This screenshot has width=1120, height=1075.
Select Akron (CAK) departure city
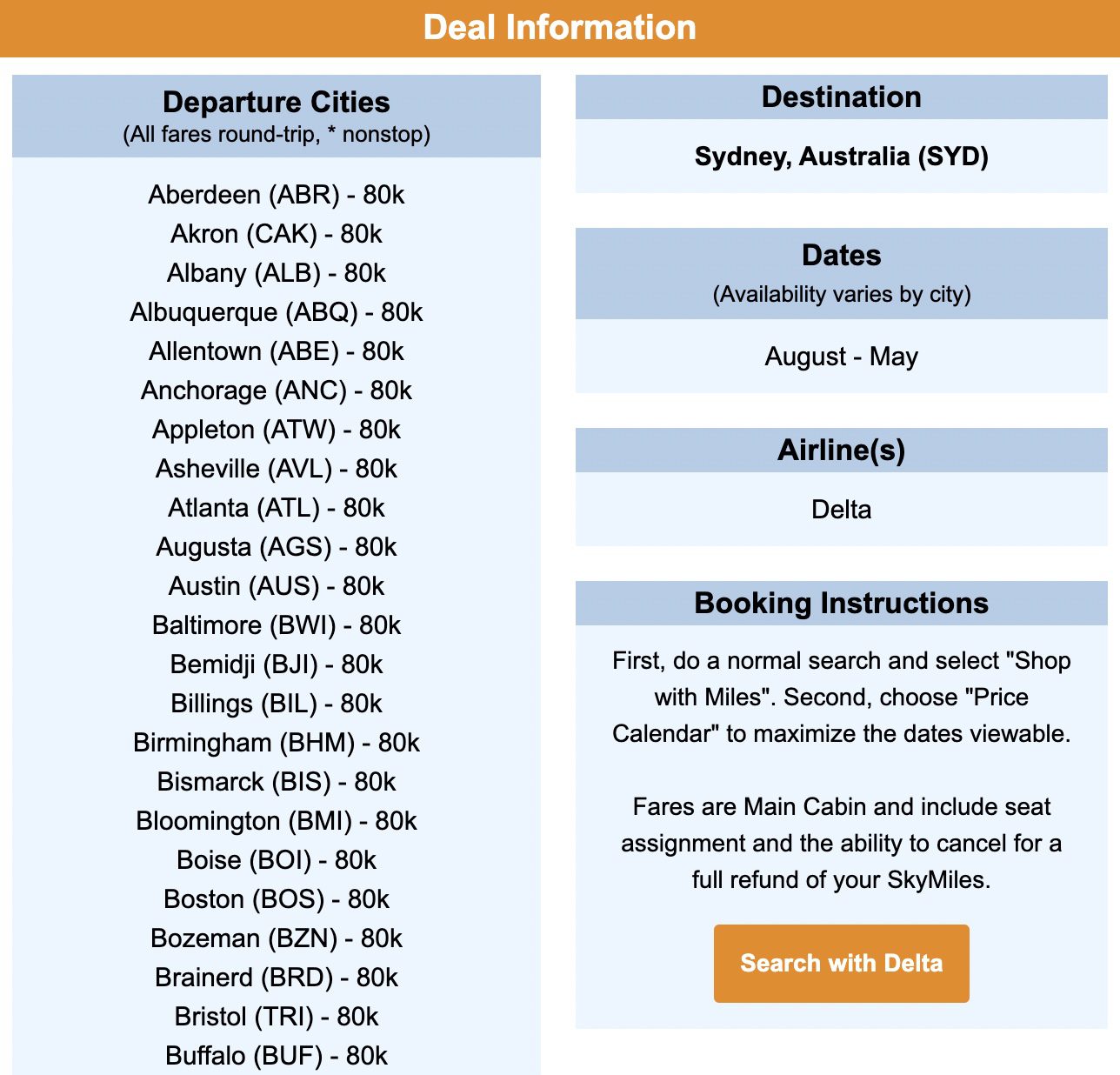point(277,234)
